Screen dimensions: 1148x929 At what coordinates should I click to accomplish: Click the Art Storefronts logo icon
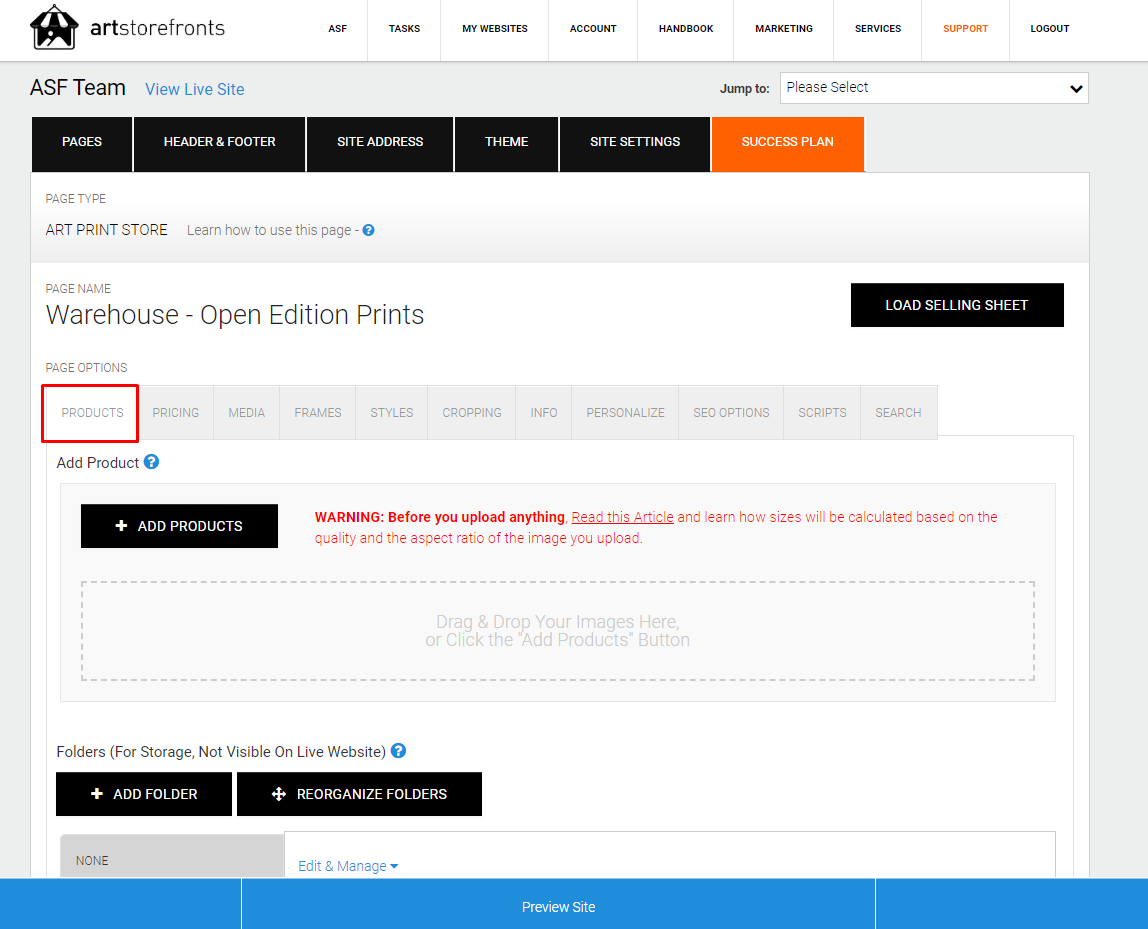pos(54,28)
